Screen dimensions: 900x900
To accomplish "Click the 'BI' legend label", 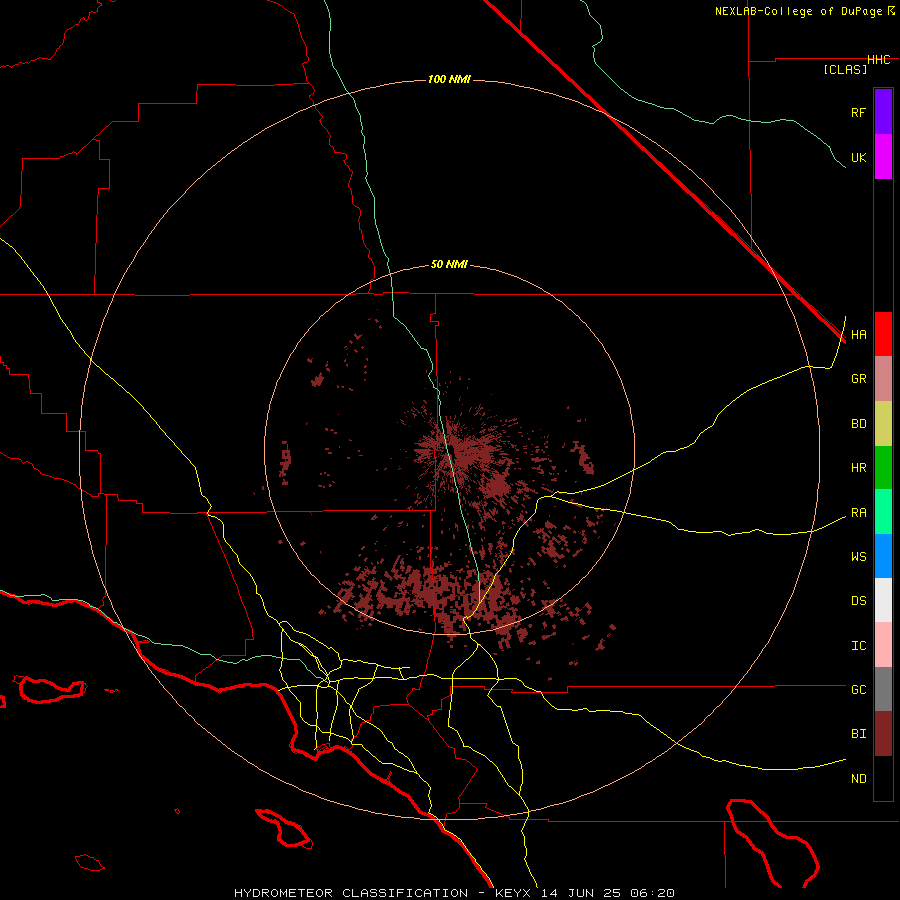I will (858, 734).
